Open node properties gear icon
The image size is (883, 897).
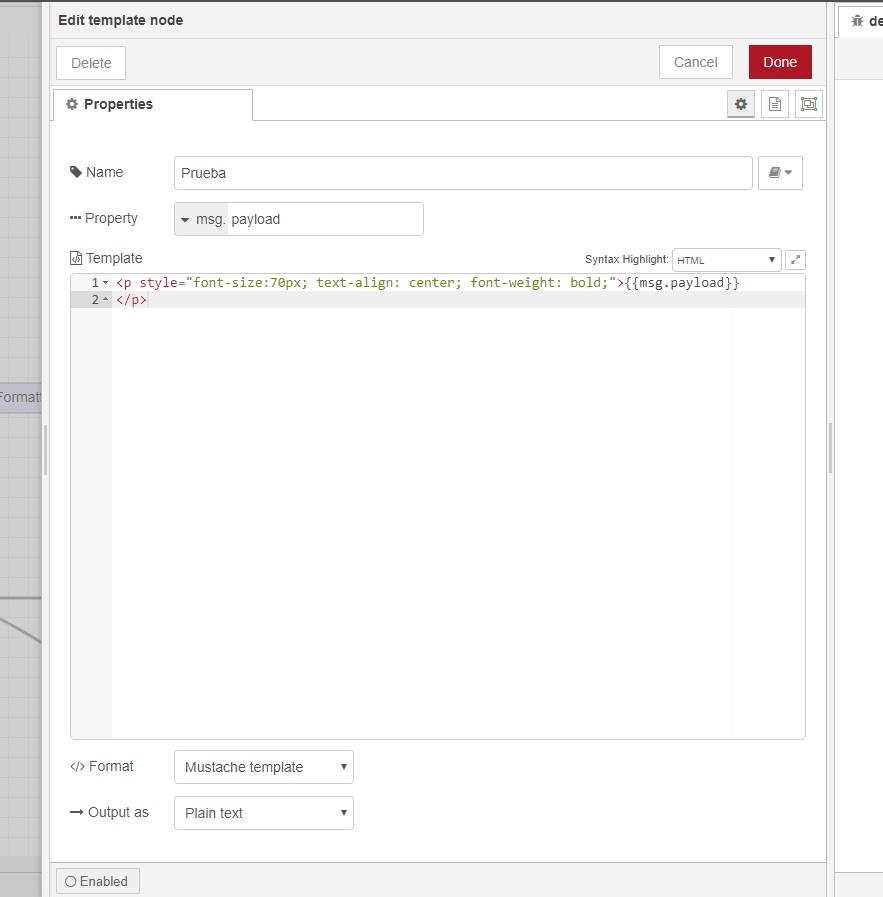[x=741, y=104]
